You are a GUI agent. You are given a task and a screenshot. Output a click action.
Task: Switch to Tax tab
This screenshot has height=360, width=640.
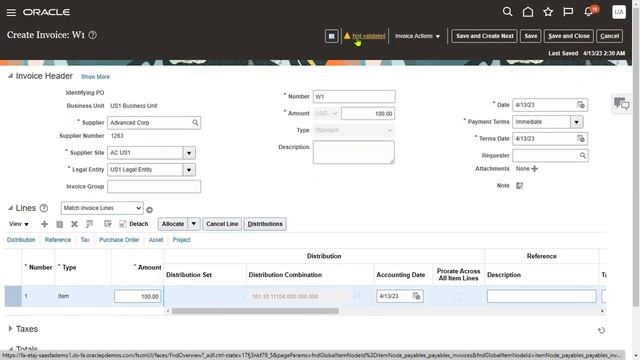(85, 240)
